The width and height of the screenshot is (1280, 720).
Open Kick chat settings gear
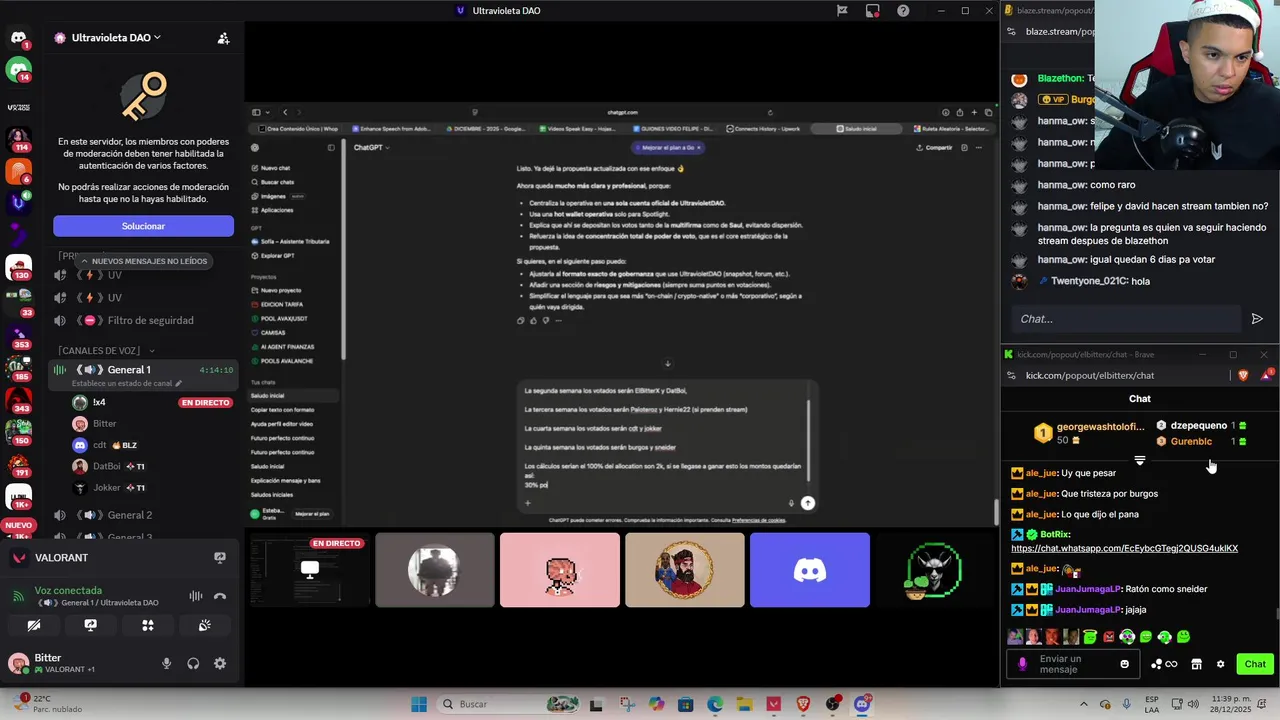point(1220,664)
